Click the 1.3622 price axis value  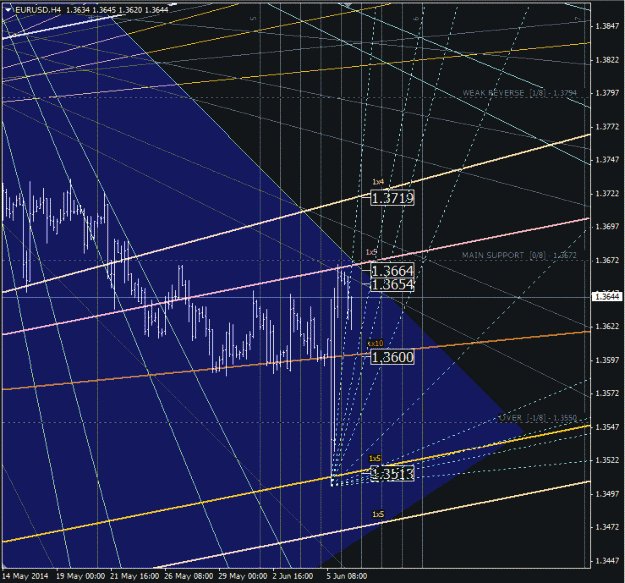click(607, 327)
